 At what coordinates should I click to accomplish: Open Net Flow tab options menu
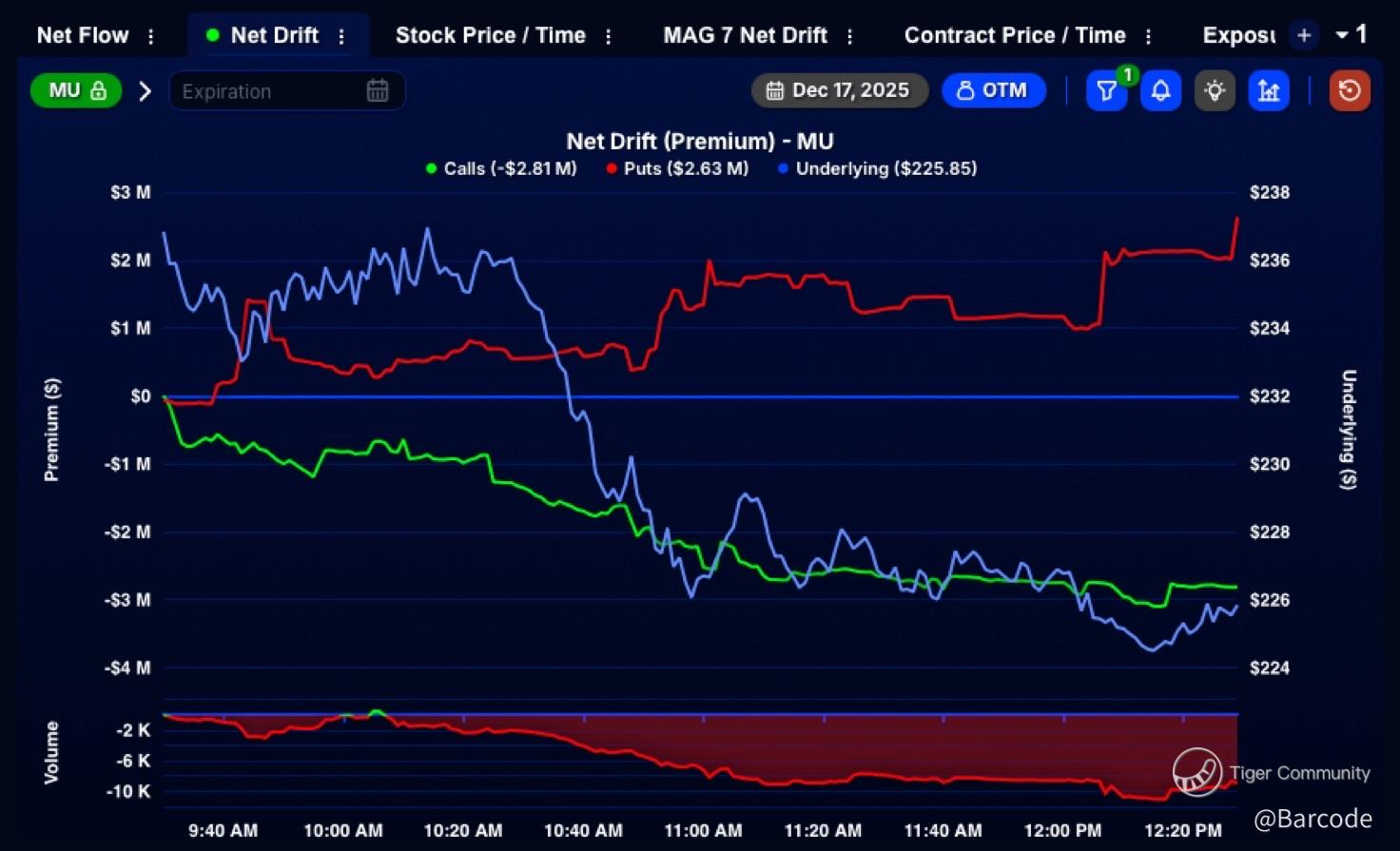(151, 36)
